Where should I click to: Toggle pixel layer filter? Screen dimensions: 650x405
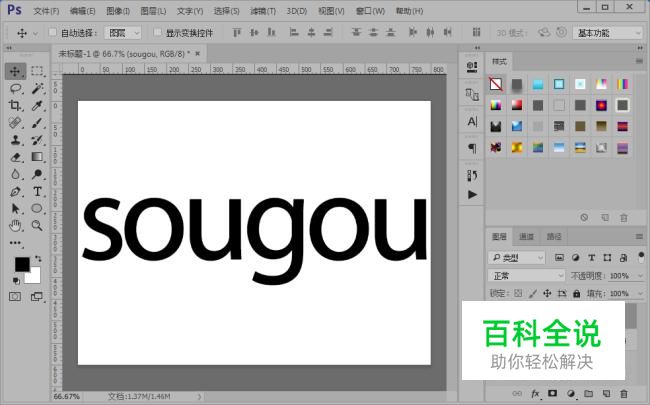pos(559,258)
